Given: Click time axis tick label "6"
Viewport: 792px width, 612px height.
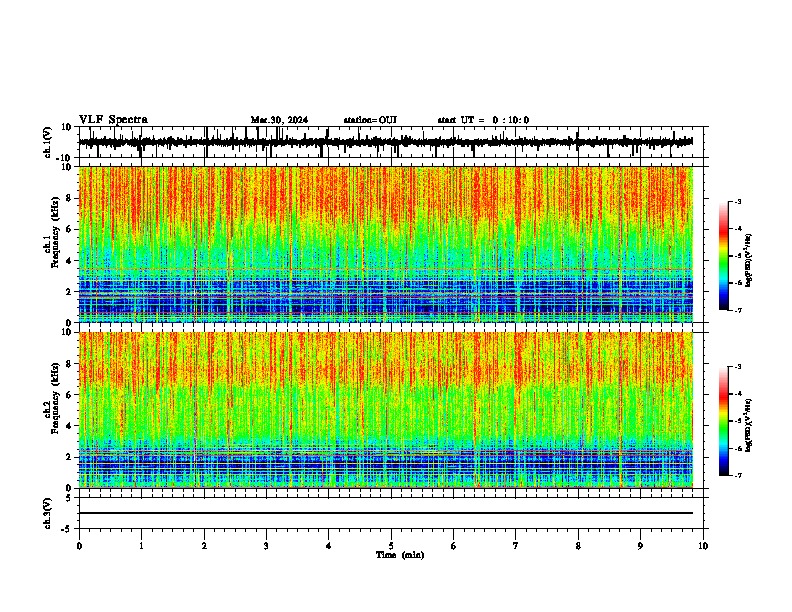Looking at the screenshot, I should [454, 546].
